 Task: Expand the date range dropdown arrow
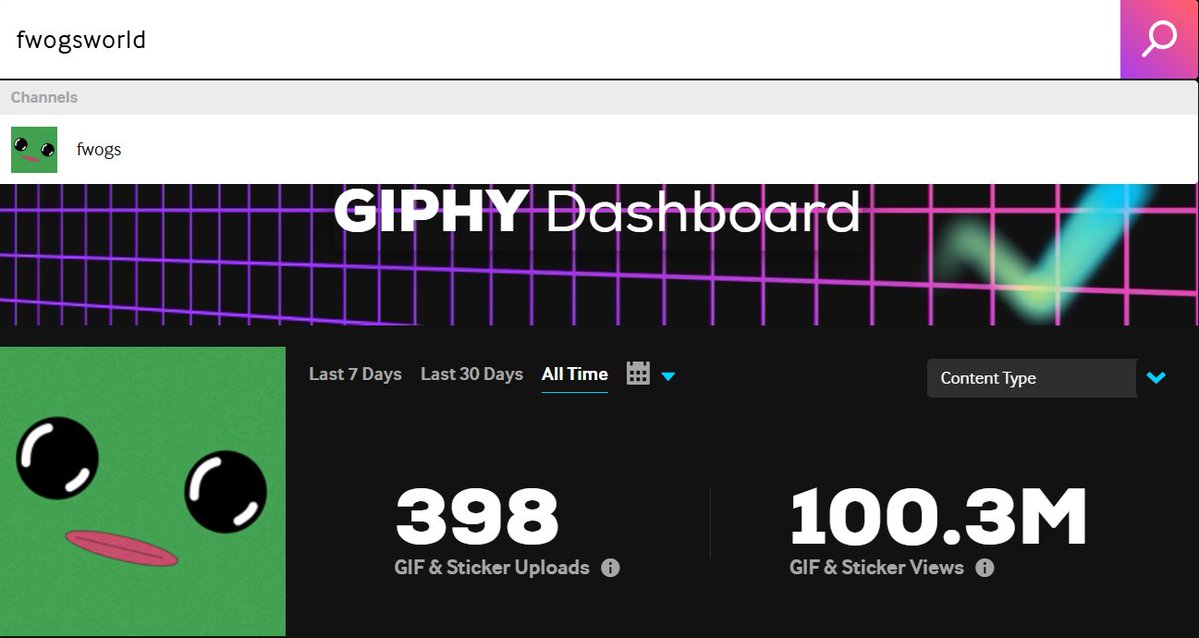(668, 376)
